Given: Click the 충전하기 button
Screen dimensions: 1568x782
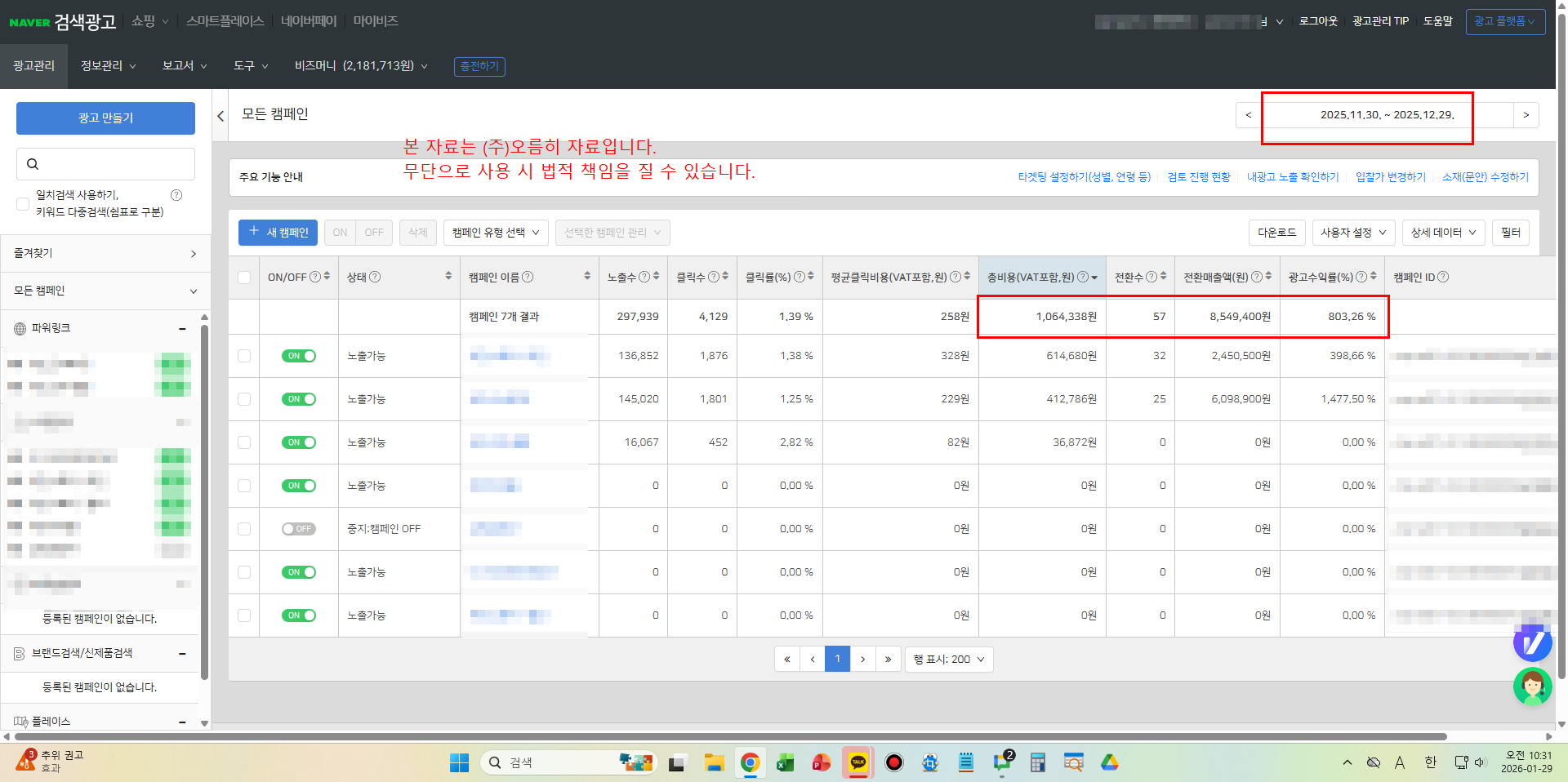Looking at the screenshot, I should point(479,66).
